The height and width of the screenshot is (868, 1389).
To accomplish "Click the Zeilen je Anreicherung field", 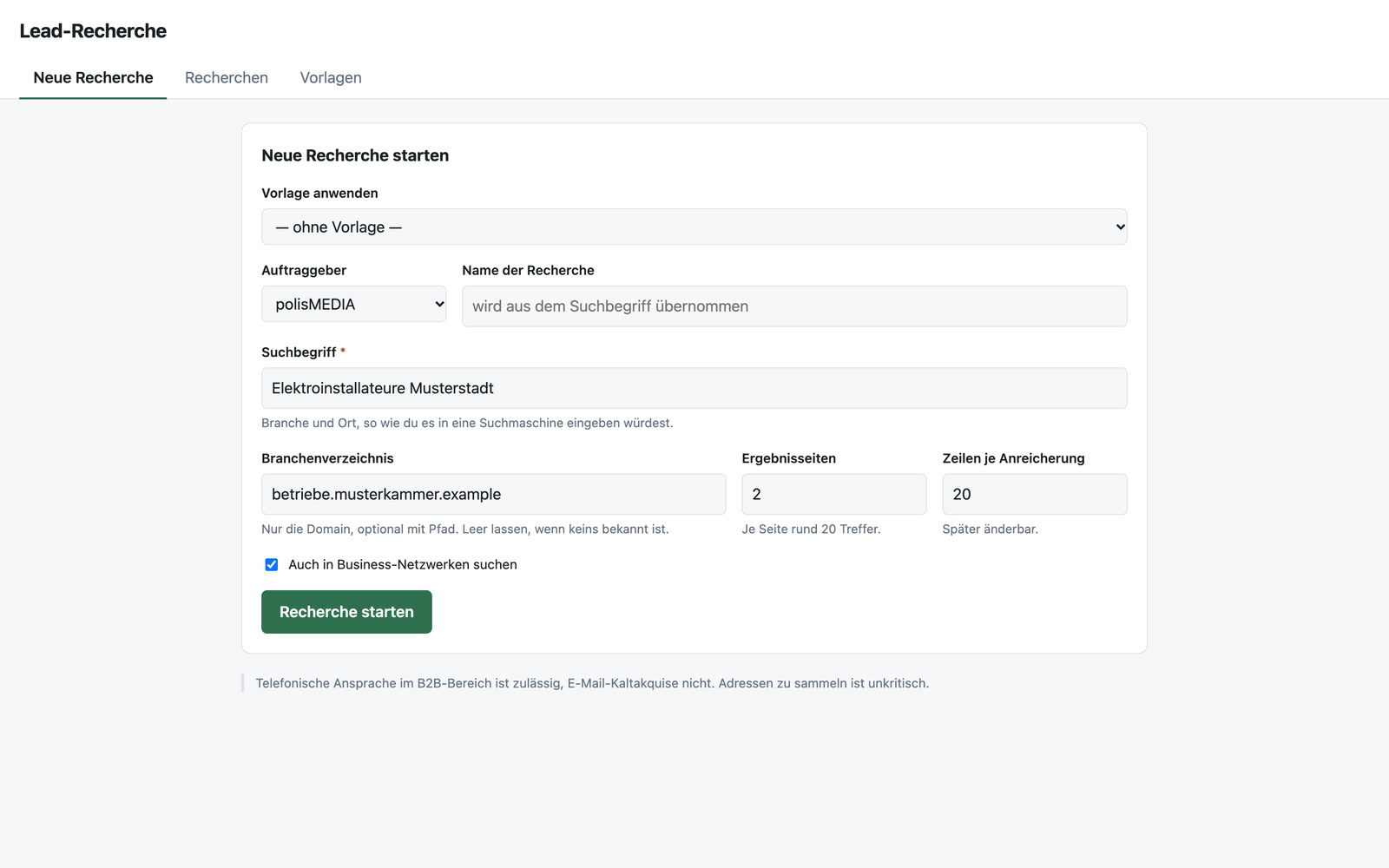I will [x=1035, y=494].
